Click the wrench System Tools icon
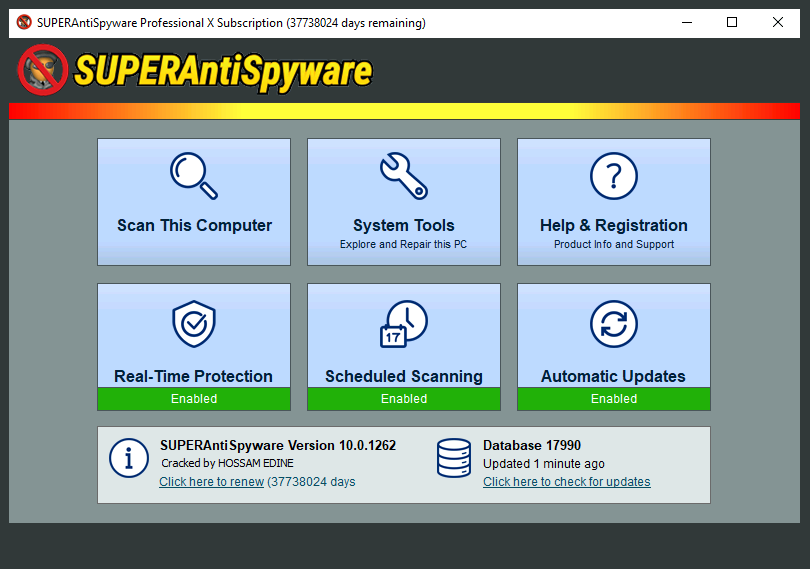This screenshot has height=569, width=810. pyautogui.click(x=403, y=176)
